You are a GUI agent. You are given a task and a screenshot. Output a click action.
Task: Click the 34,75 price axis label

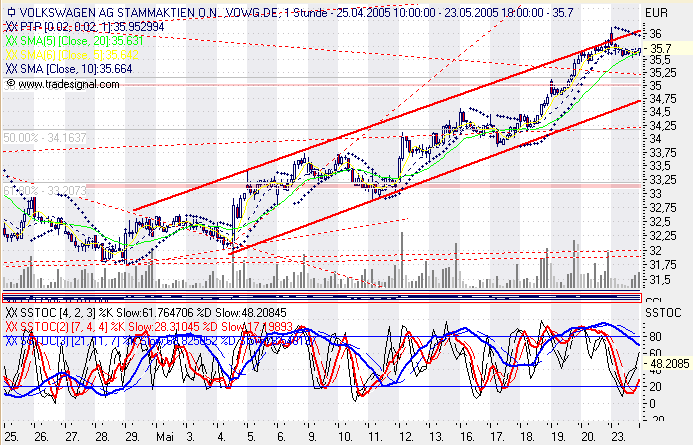(x=663, y=99)
